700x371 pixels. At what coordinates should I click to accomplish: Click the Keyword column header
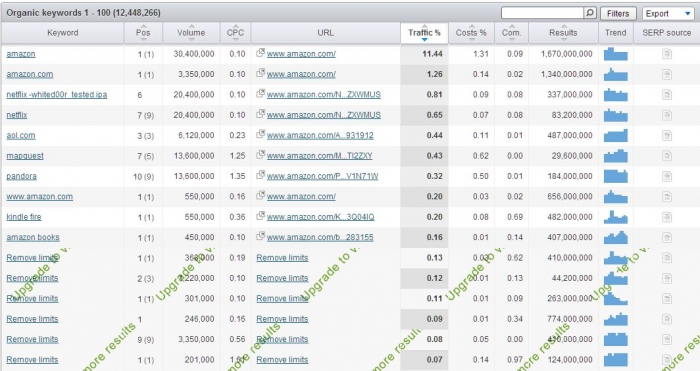[62, 33]
